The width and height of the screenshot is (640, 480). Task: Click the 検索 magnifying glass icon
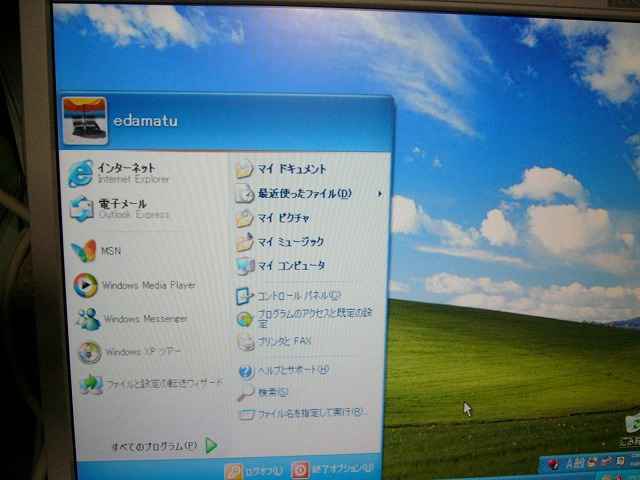246,393
